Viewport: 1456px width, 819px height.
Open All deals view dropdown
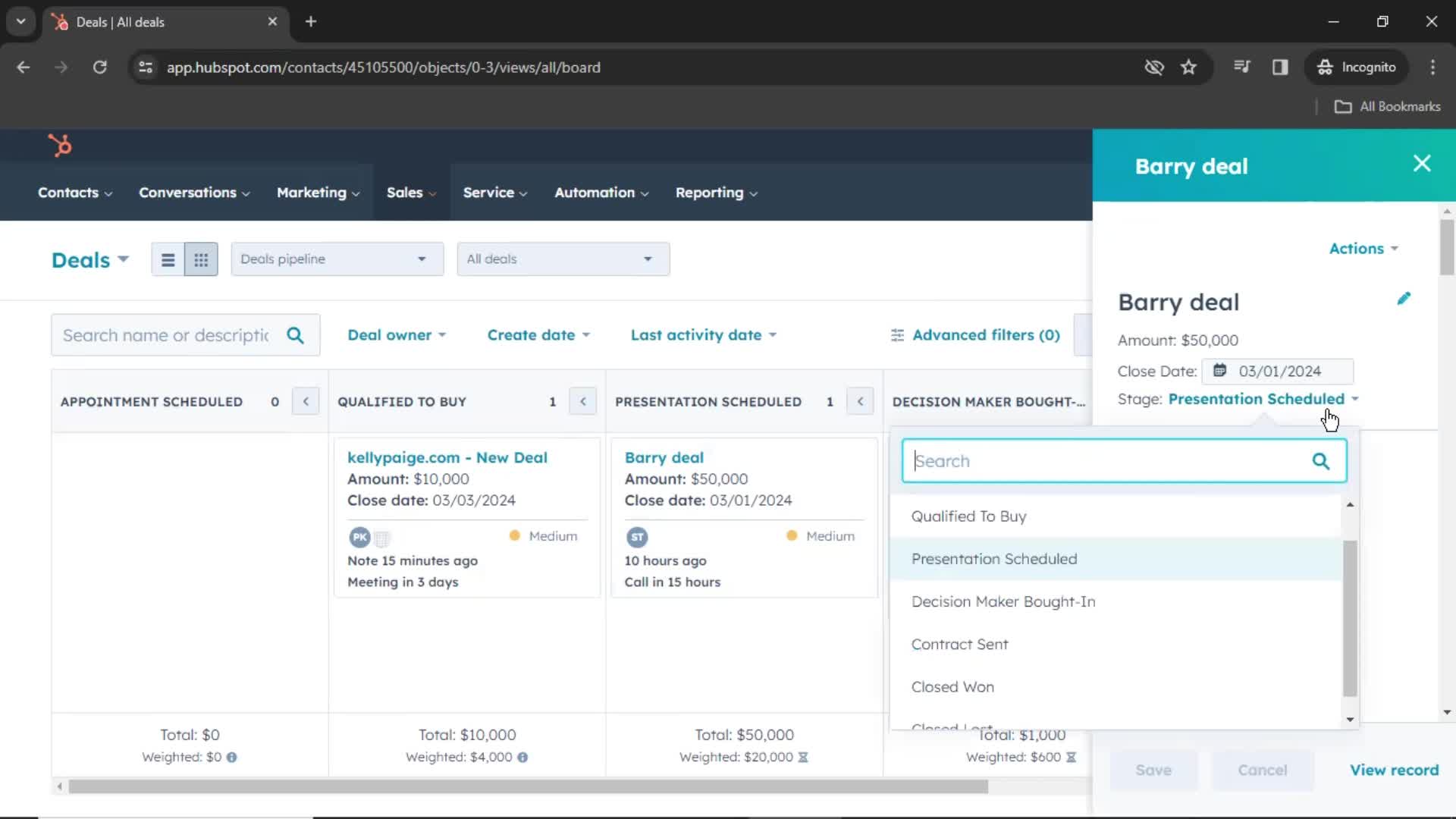pyautogui.click(x=563, y=259)
